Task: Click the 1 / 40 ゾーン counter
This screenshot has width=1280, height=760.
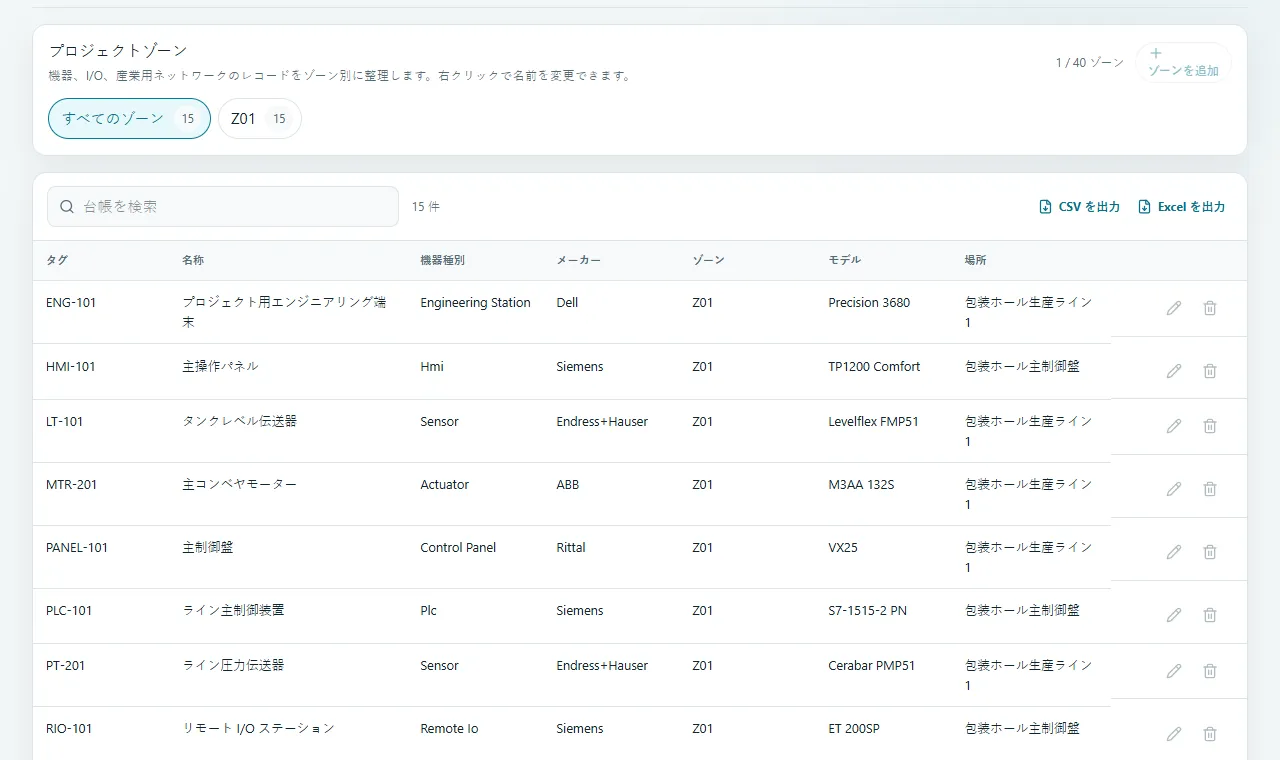Action: click(1090, 62)
